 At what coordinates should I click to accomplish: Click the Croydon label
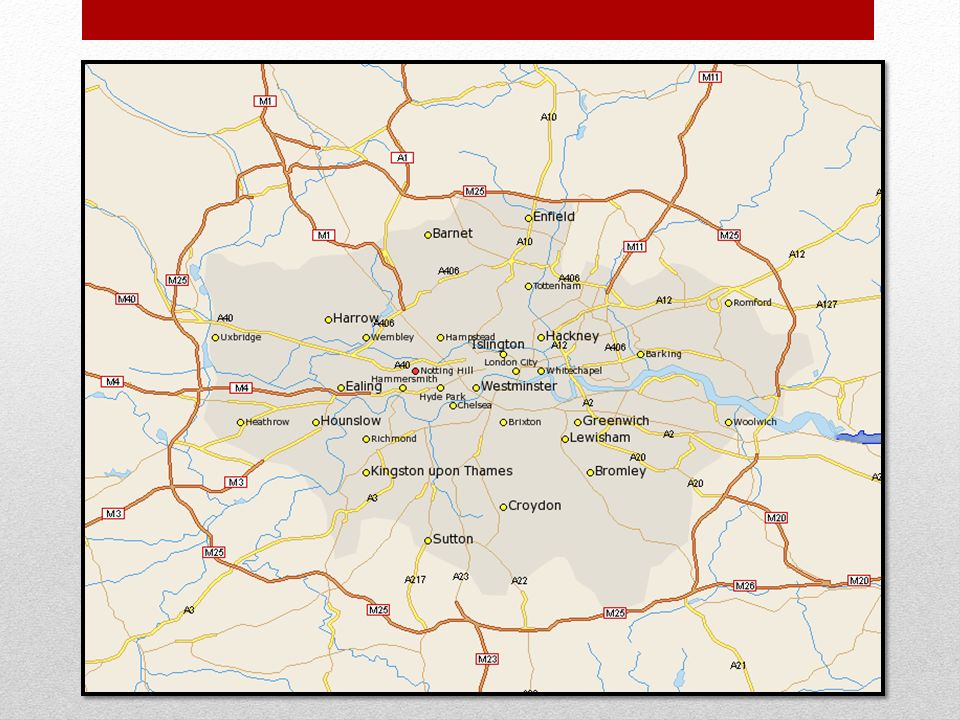534,506
